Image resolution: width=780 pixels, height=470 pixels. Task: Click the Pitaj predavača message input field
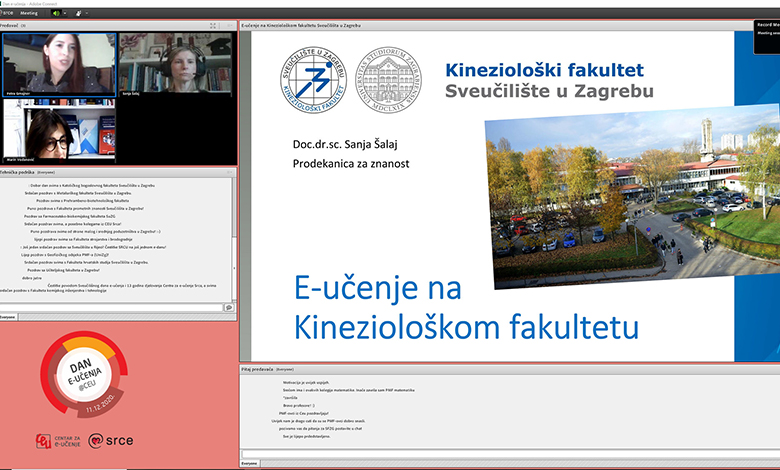click(x=510, y=454)
